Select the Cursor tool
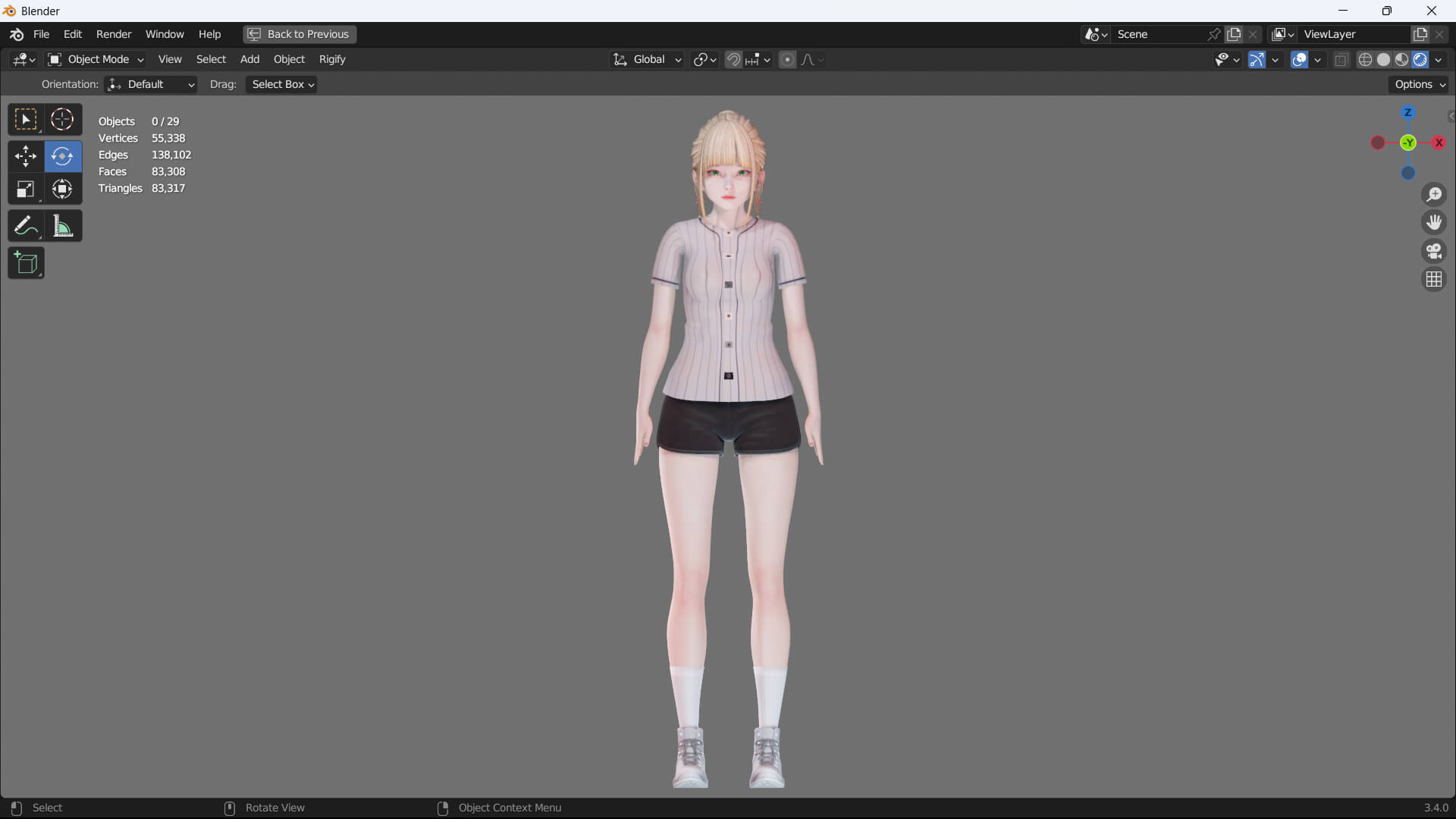 [x=62, y=120]
